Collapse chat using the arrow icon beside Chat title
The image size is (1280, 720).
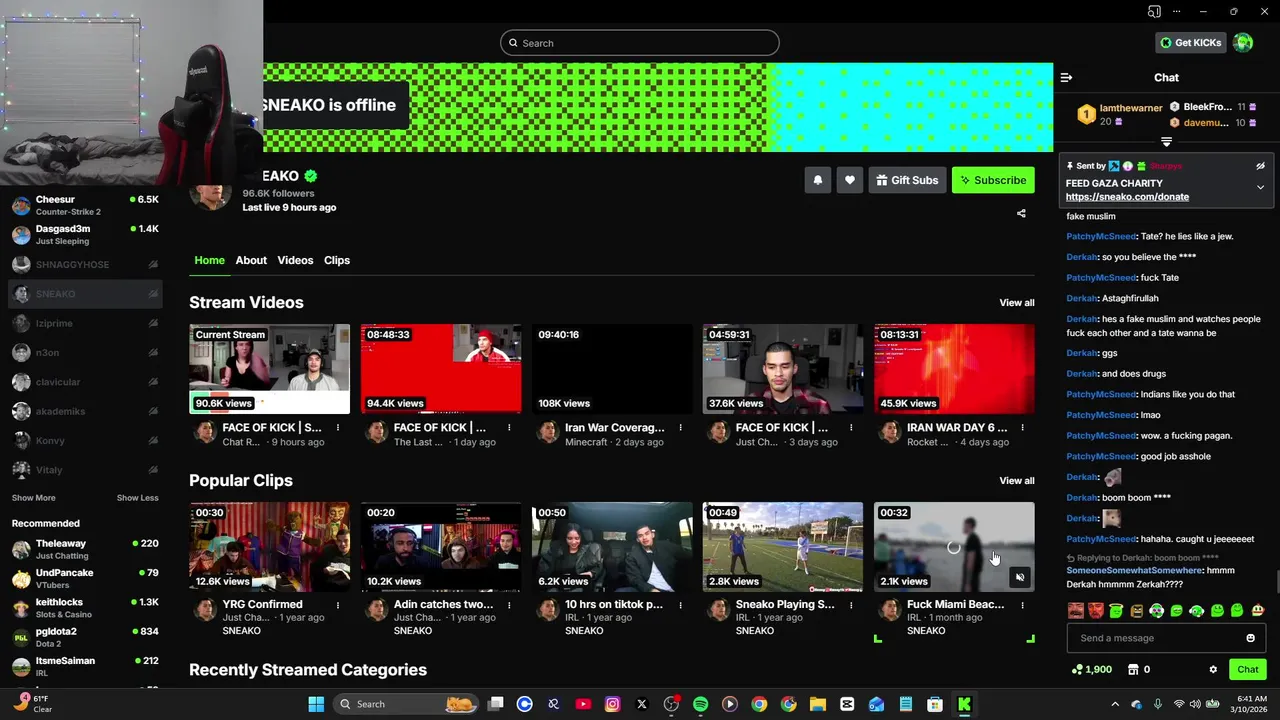tap(1066, 77)
